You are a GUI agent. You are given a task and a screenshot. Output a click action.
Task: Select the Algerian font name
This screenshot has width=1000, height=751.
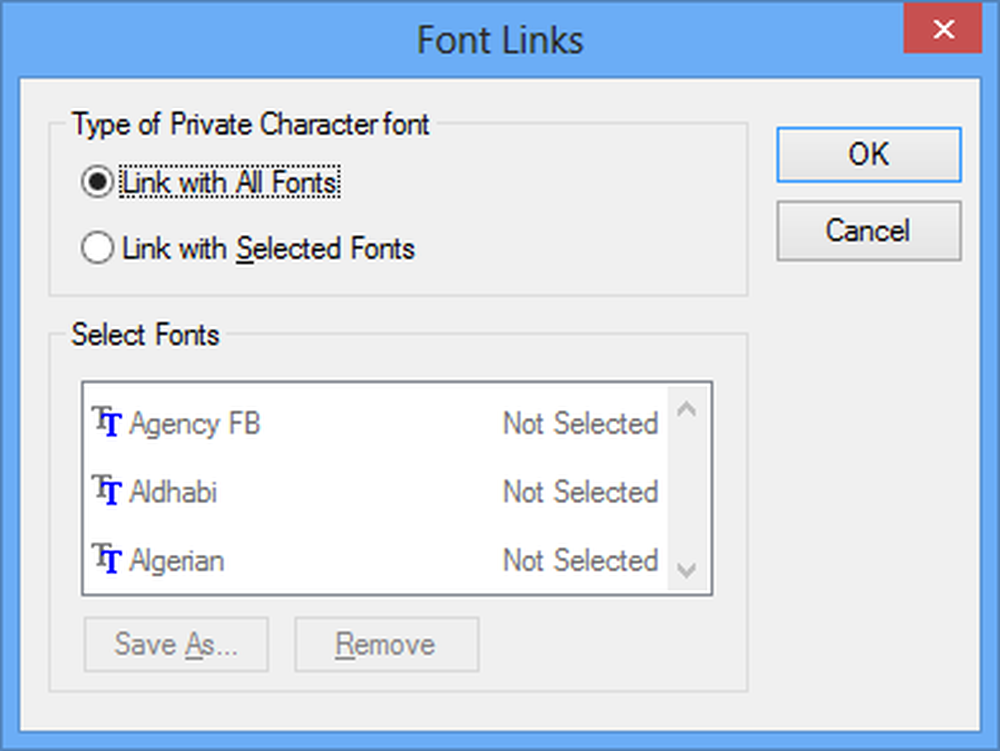177,562
